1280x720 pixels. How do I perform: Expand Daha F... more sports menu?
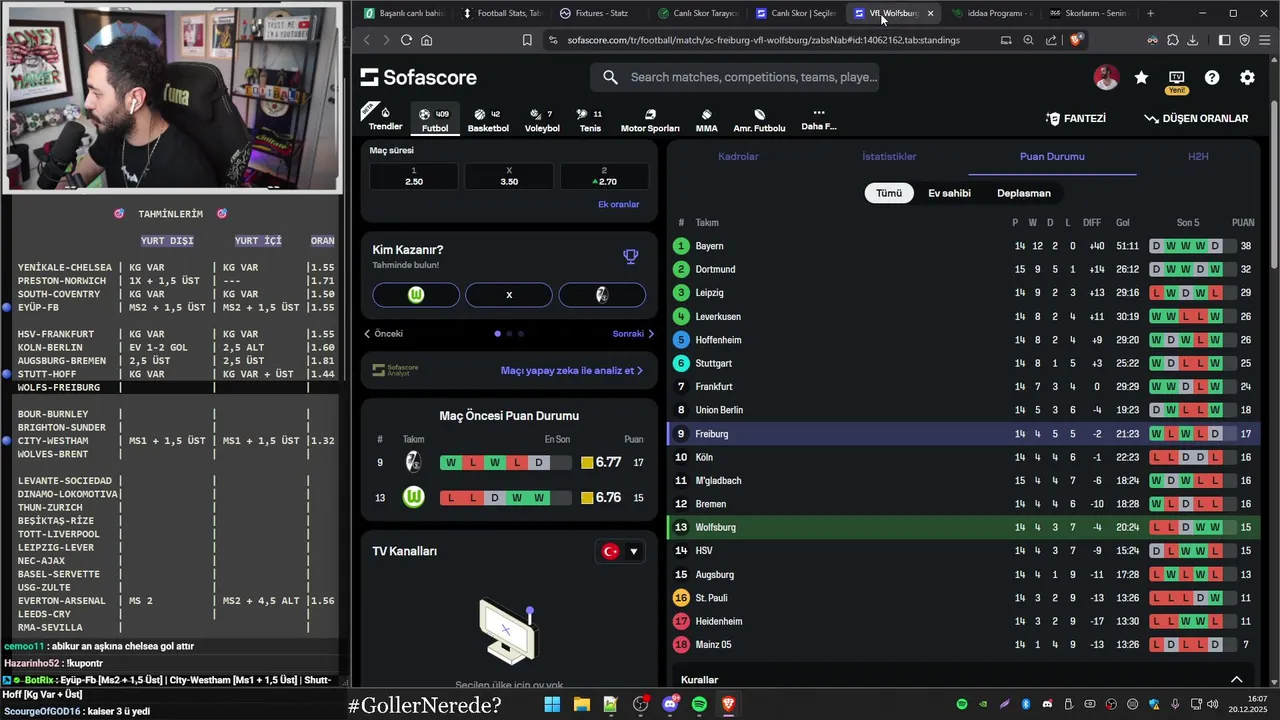coord(818,119)
